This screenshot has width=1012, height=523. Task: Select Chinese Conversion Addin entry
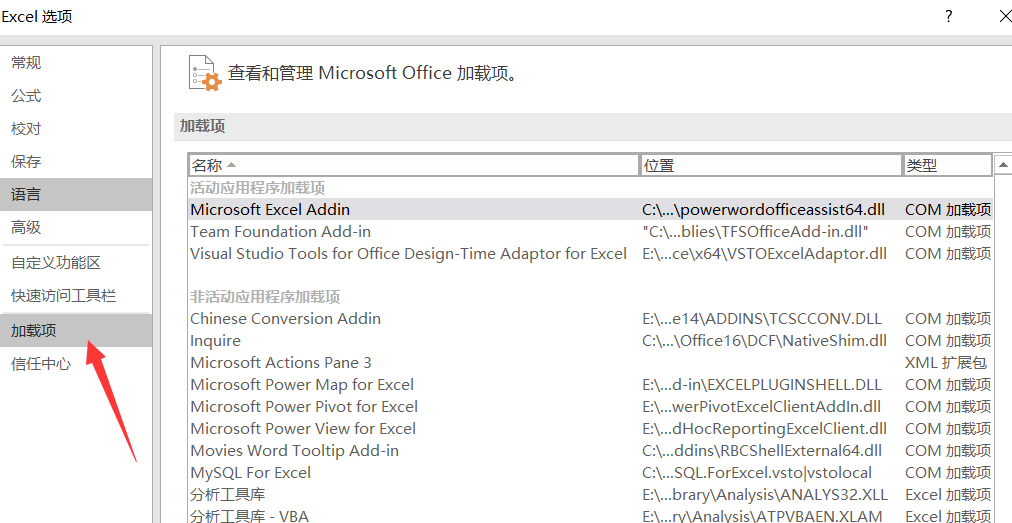pos(590,318)
